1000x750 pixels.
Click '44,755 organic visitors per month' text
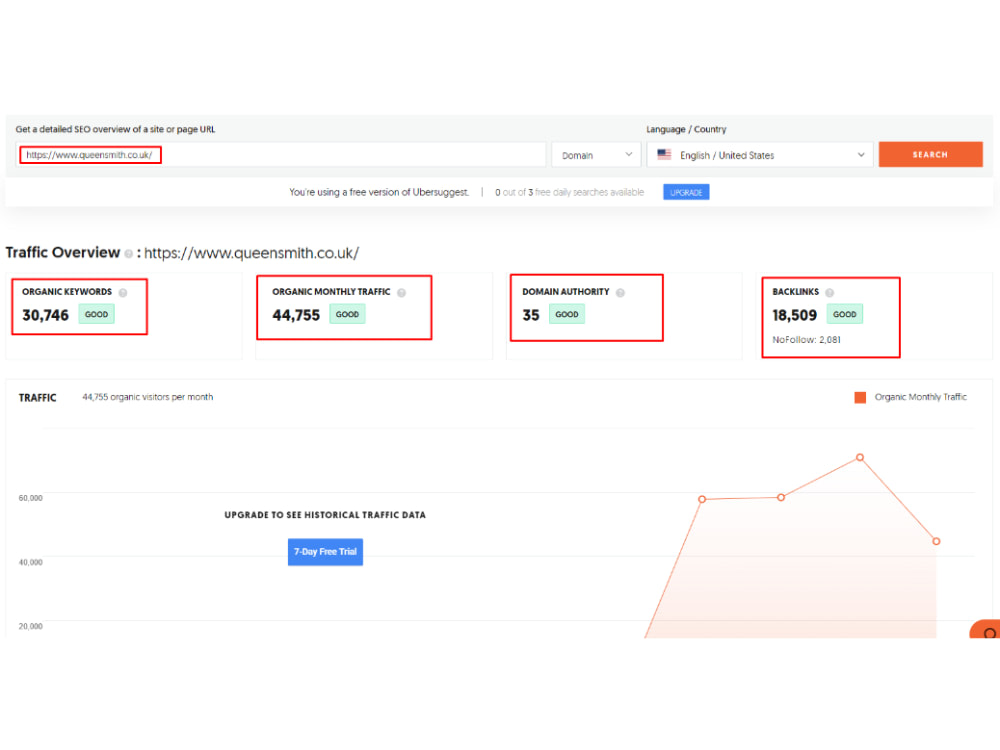click(147, 397)
